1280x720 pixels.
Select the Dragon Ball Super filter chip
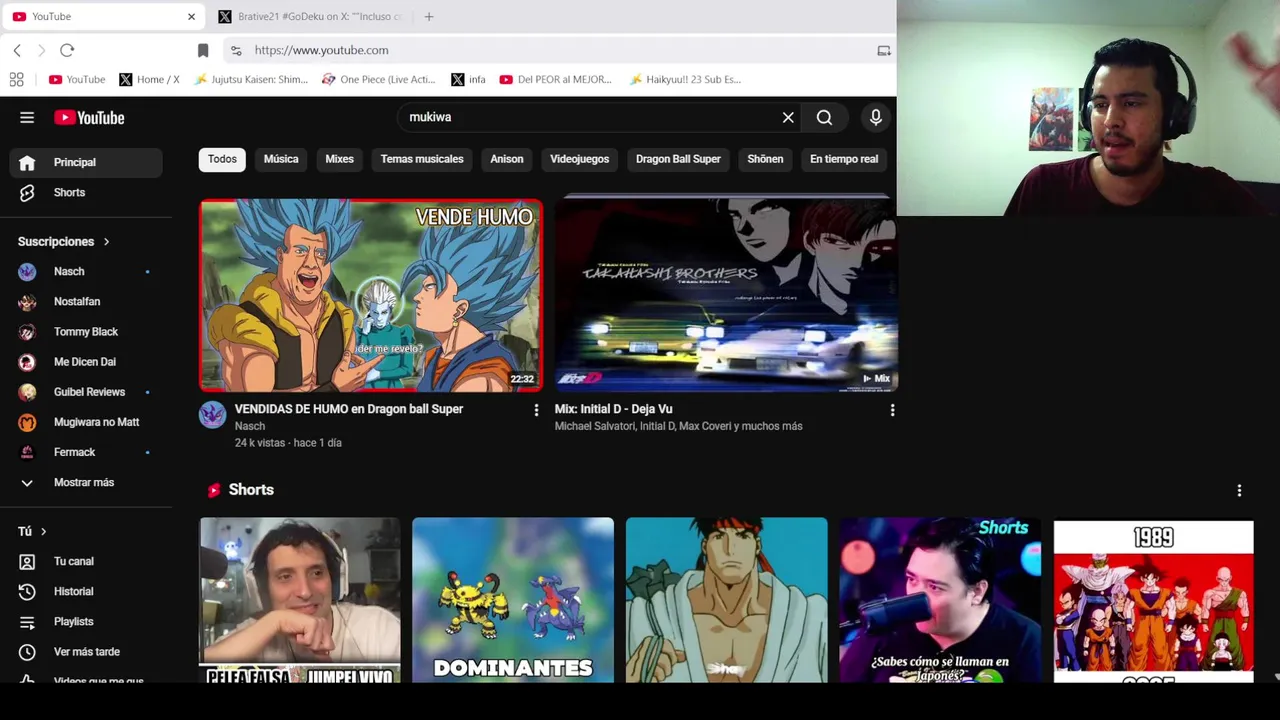[x=678, y=159]
